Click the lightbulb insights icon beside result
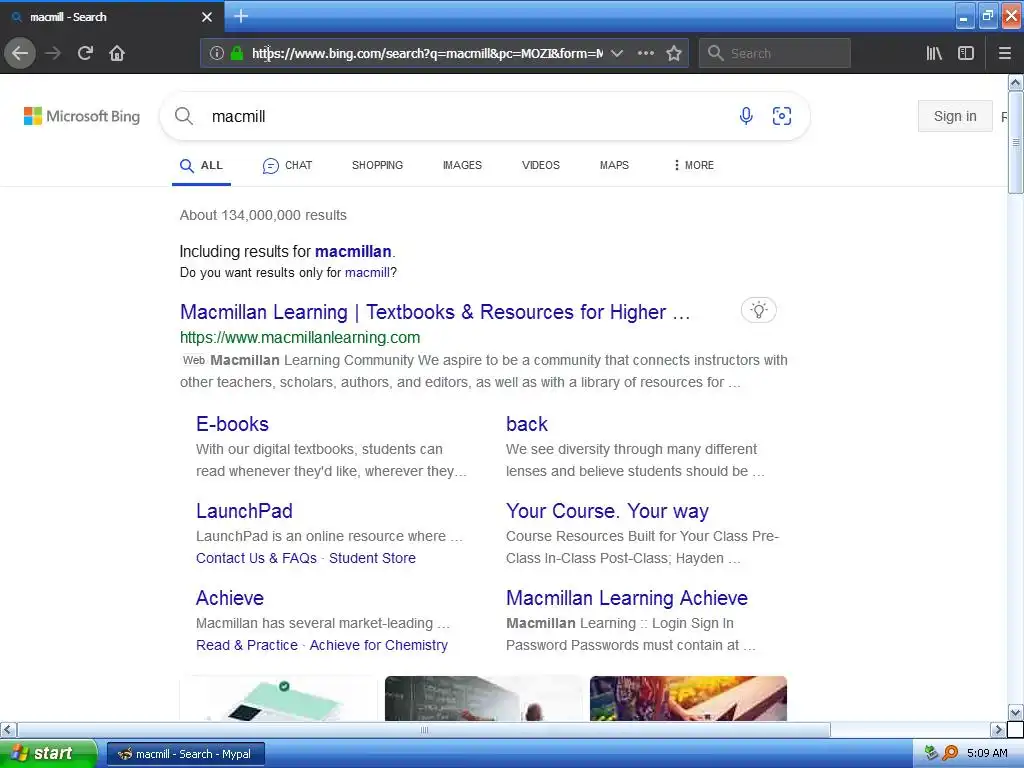The width and height of the screenshot is (1024, 768). [x=758, y=310]
